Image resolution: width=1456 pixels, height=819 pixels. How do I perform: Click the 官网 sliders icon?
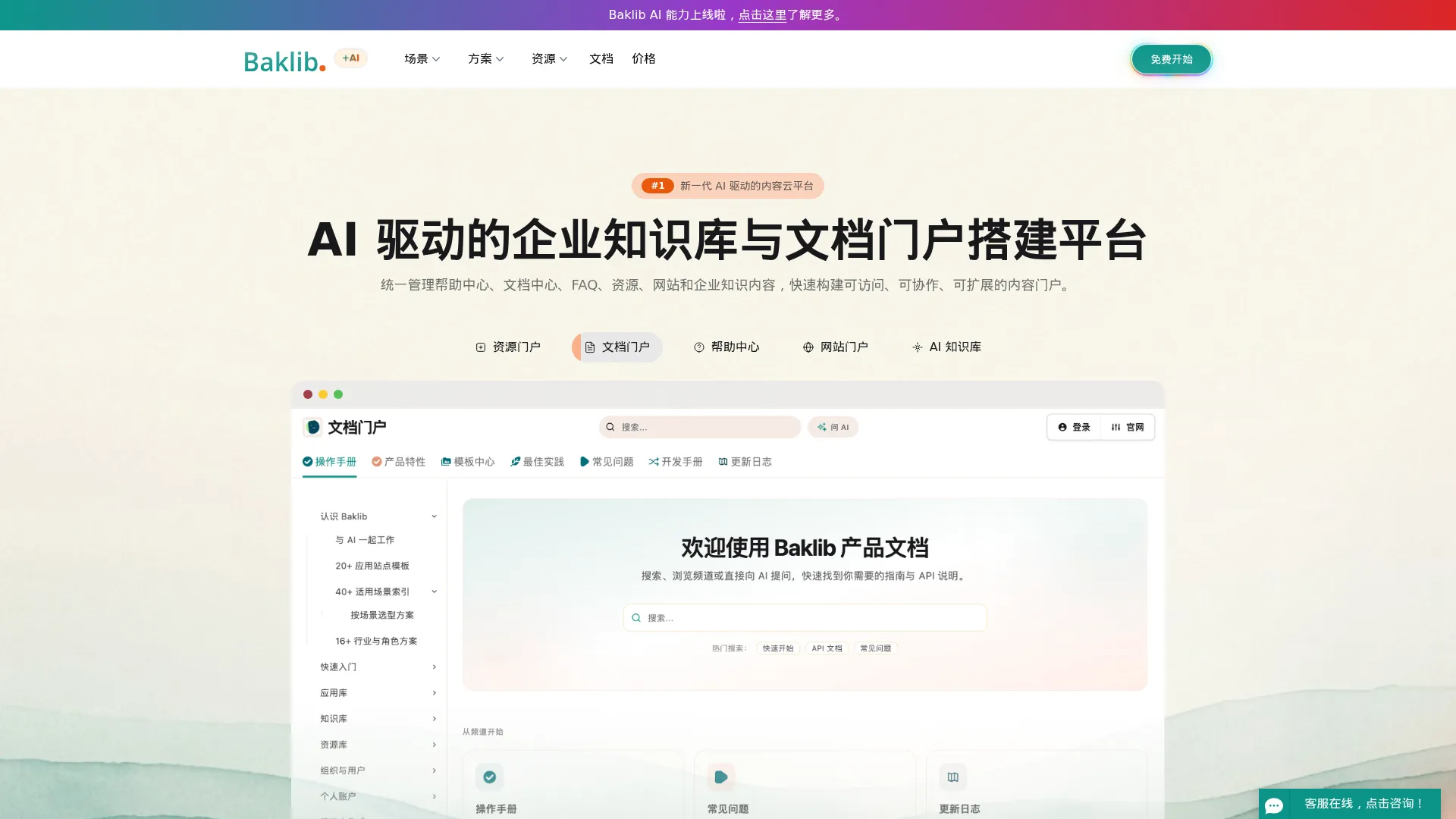pyautogui.click(x=1116, y=427)
